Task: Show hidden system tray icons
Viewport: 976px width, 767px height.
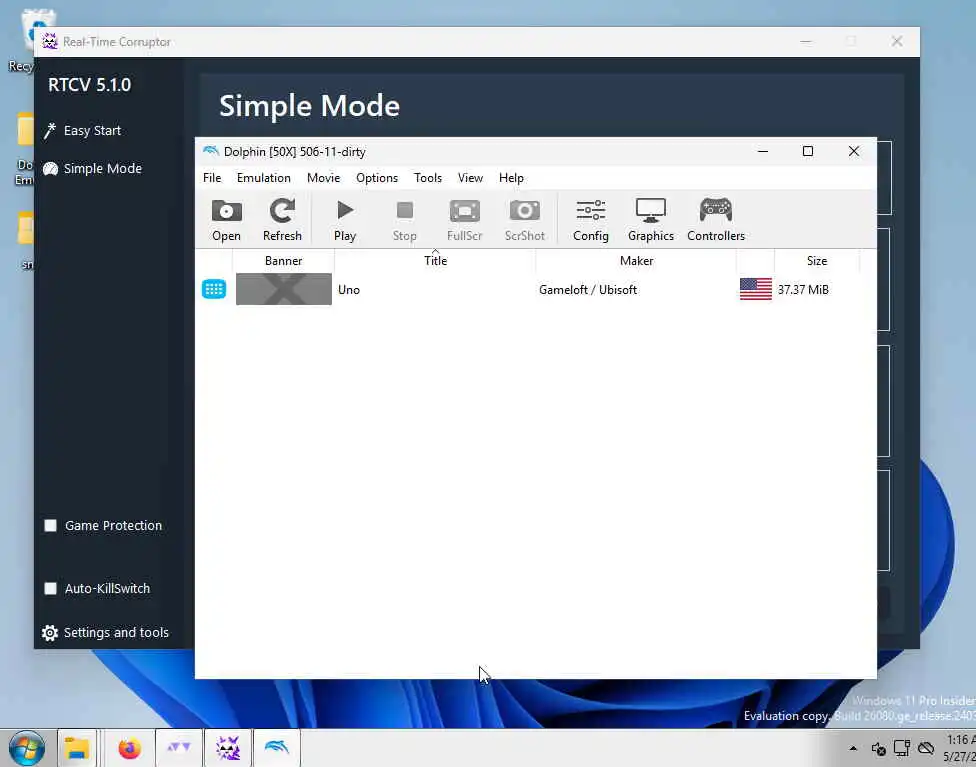Action: tap(853, 748)
